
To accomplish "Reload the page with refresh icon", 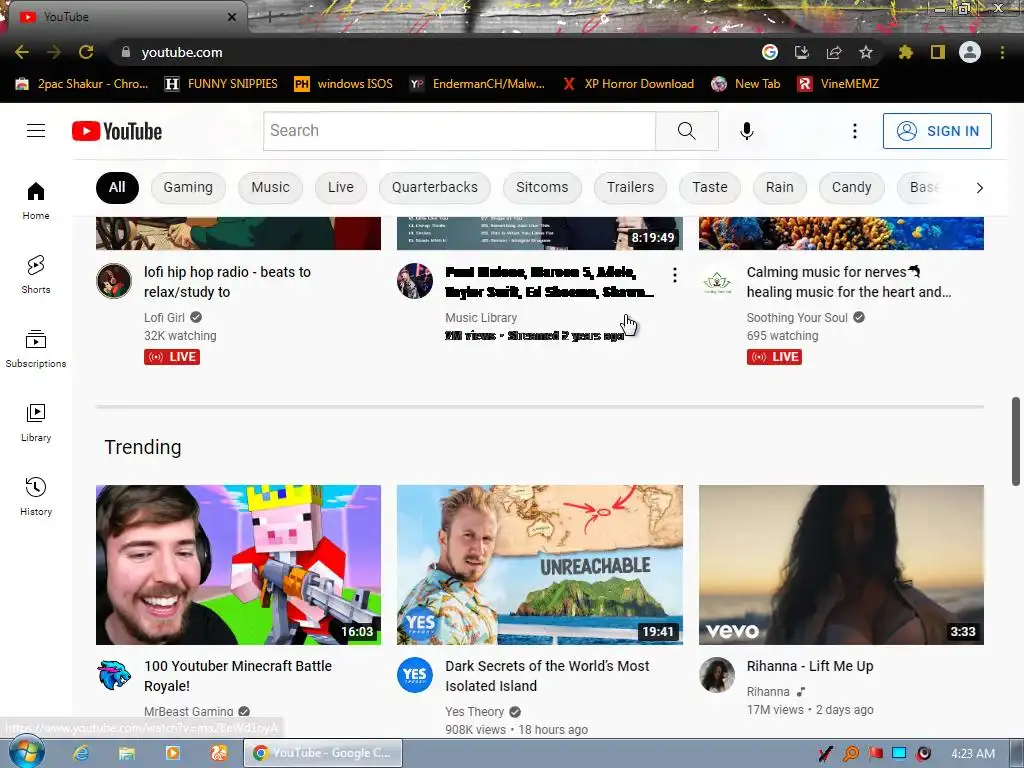I will click(x=86, y=52).
